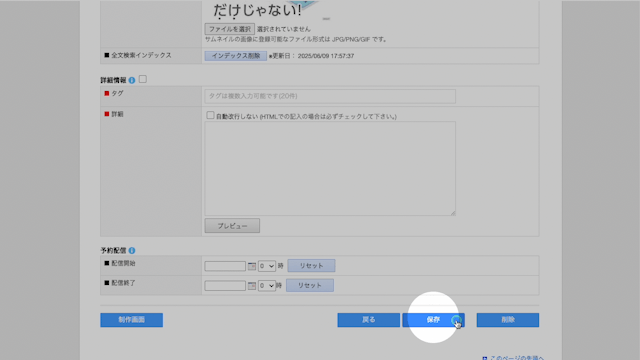Open the 配信終了 hour dropdown

point(267,286)
